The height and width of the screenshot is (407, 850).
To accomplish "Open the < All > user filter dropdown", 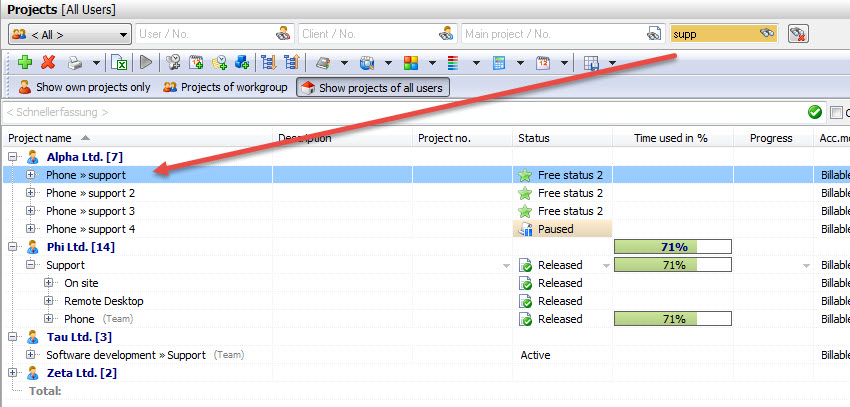I will pyautogui.click(x=69, y=34).
